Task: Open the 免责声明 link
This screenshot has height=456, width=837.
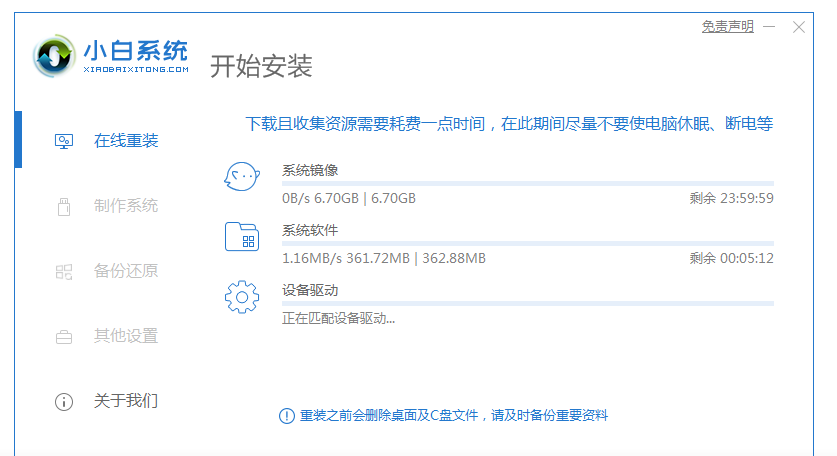Action: pyautogui.click(x=727, y=27)
